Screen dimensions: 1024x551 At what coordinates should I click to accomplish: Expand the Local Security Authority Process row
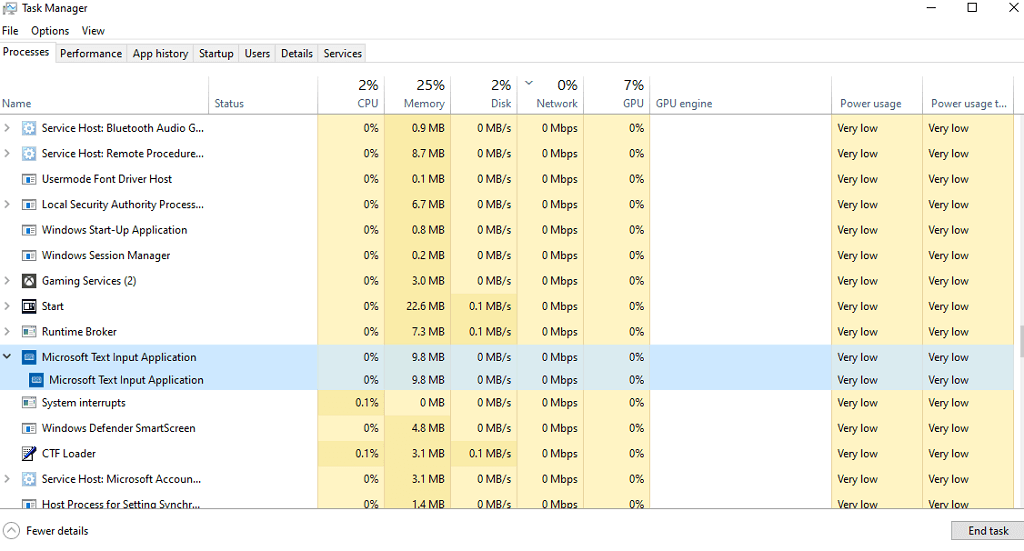click(8, 205)
